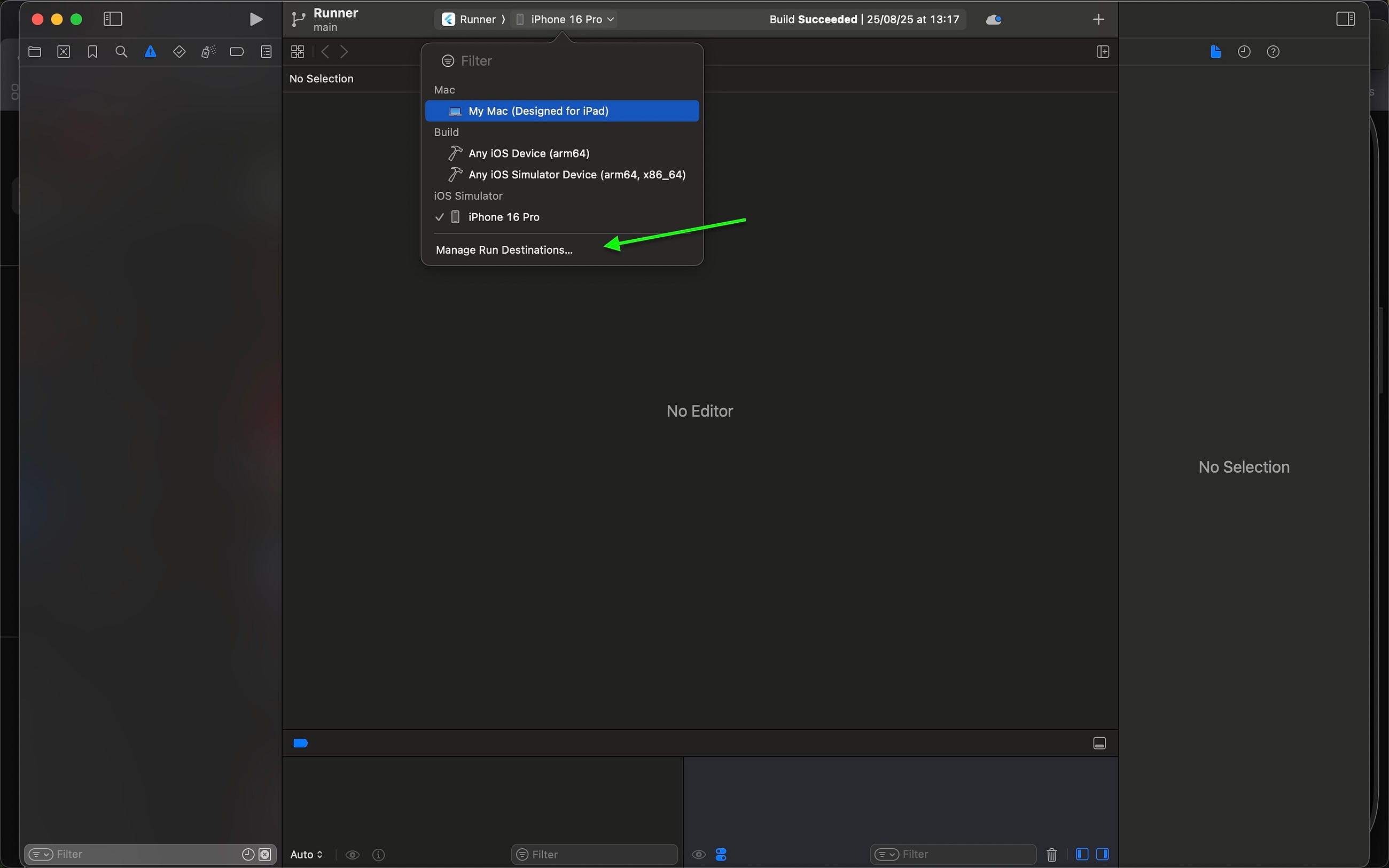Select iPhone 16 Pro simulator

coord(562,217)
